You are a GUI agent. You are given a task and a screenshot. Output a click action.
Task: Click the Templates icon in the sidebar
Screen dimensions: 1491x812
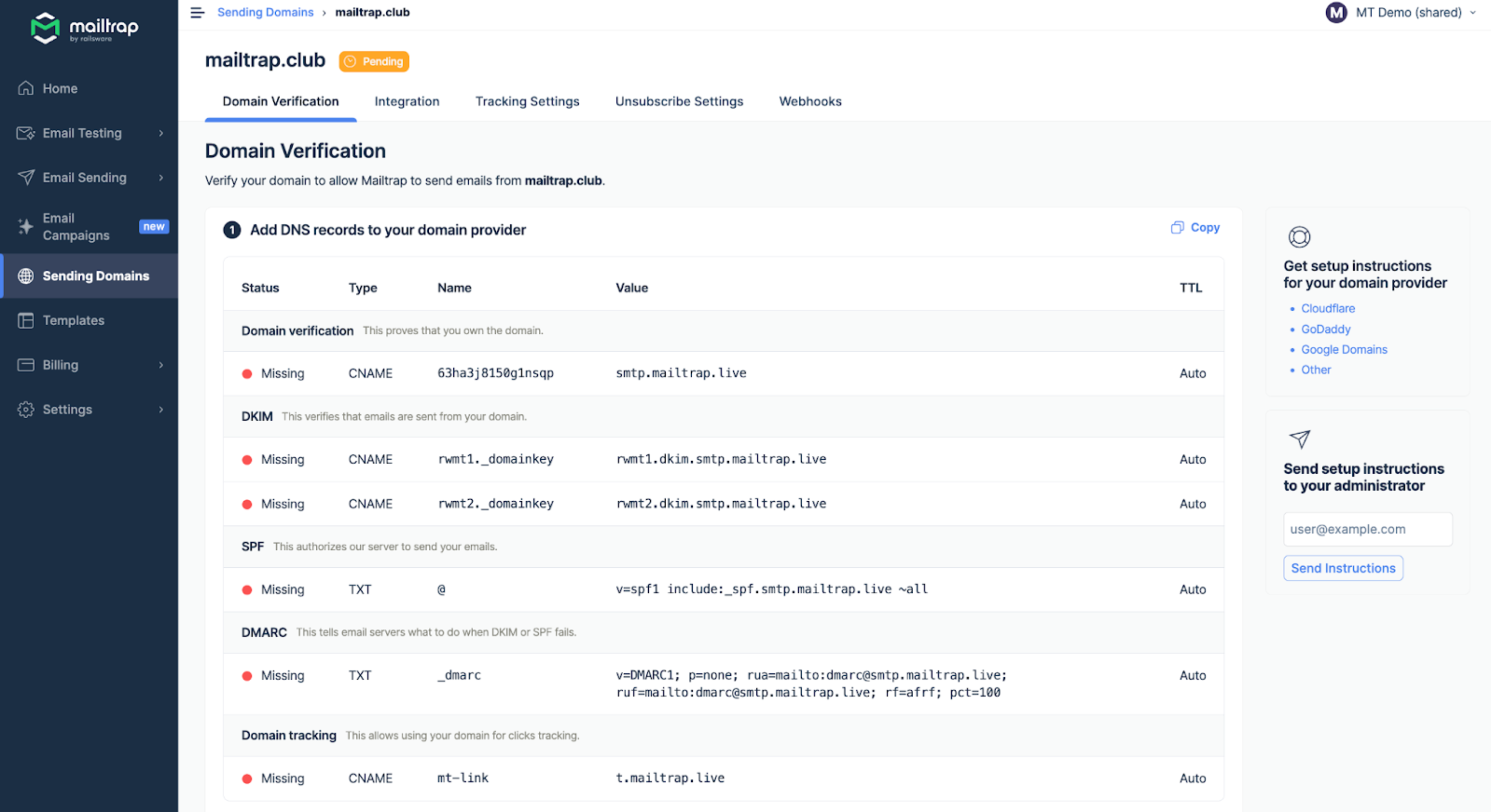(x=26, y=320)
